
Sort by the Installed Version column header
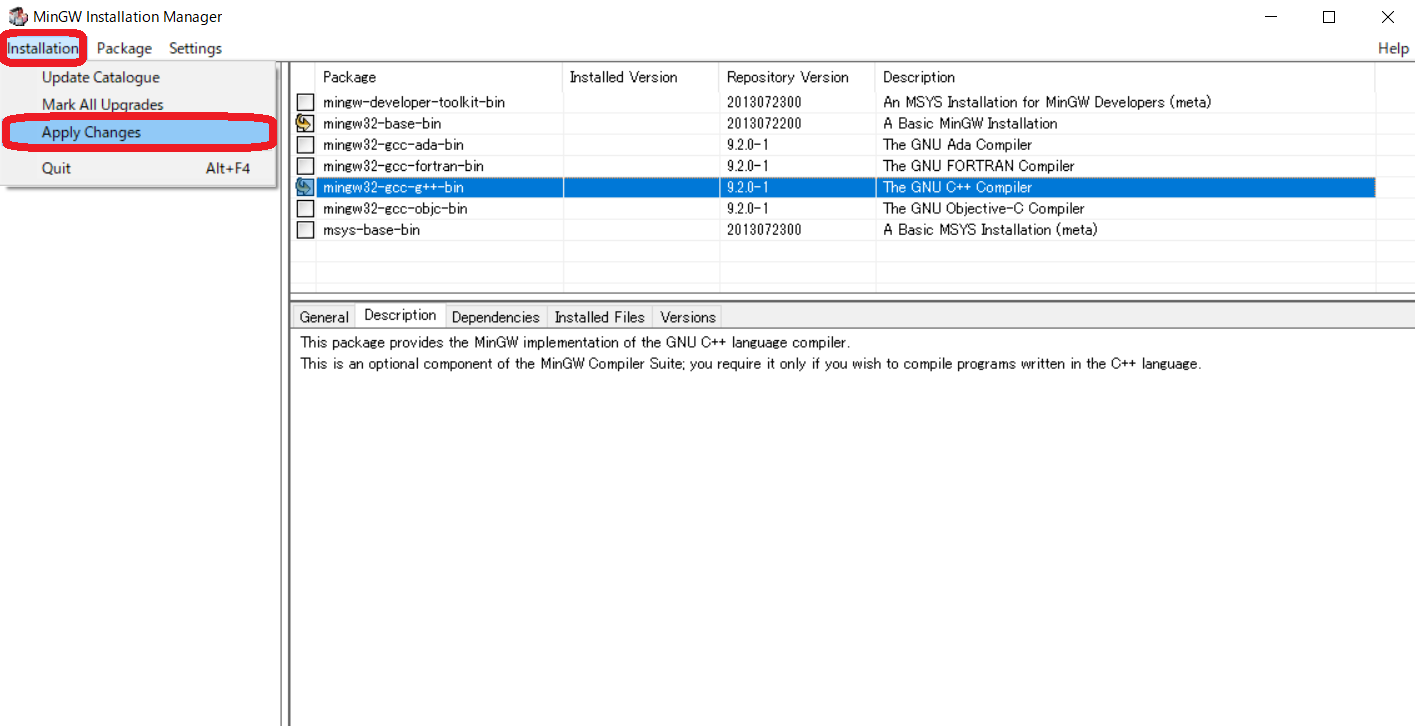coord(641,77)
